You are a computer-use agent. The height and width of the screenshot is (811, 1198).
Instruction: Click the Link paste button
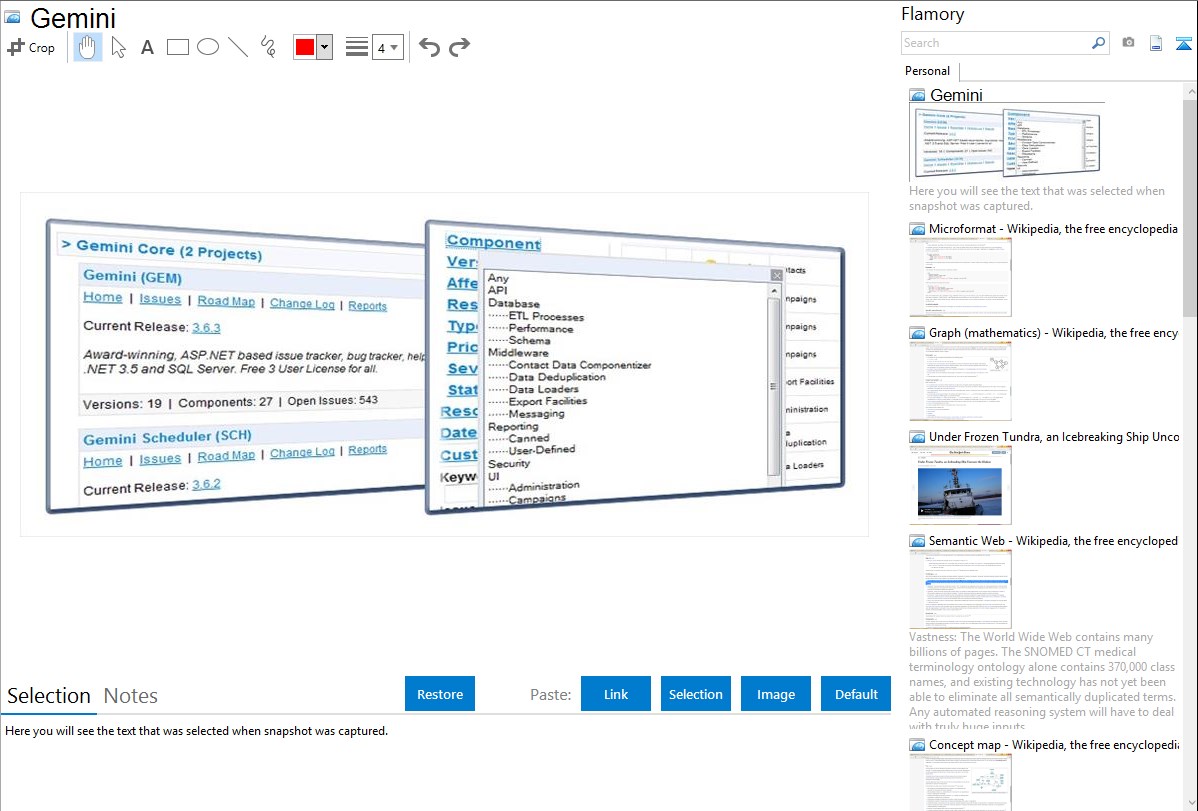click(x=616, y=694)
